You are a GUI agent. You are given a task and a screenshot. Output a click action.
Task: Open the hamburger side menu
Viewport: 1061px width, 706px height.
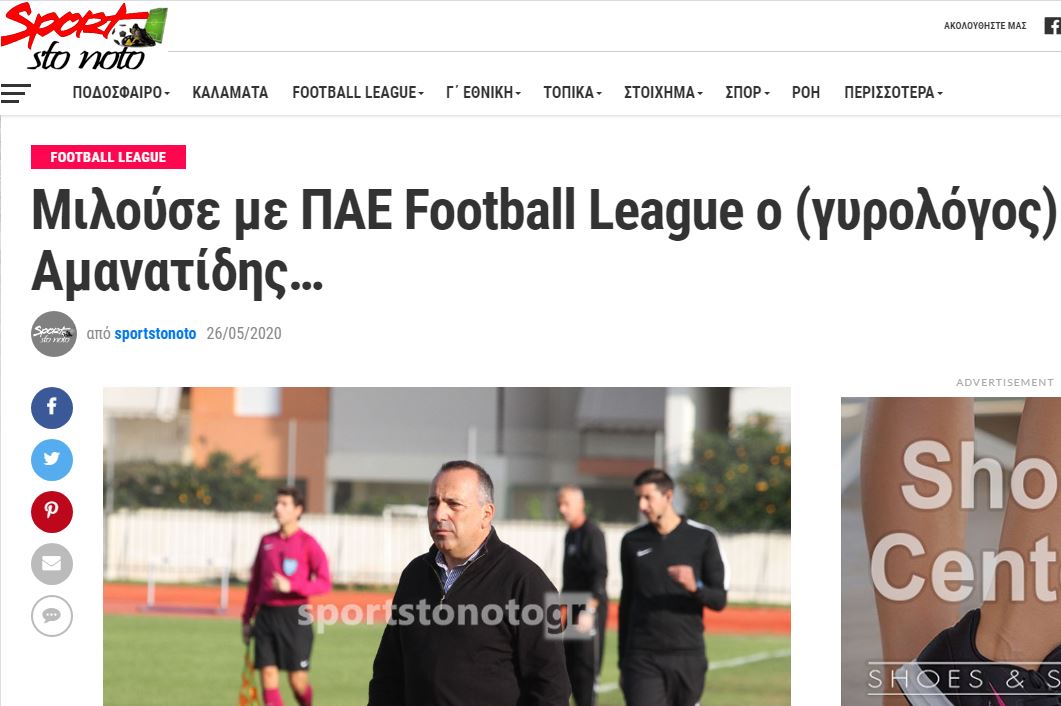(16, 93)
